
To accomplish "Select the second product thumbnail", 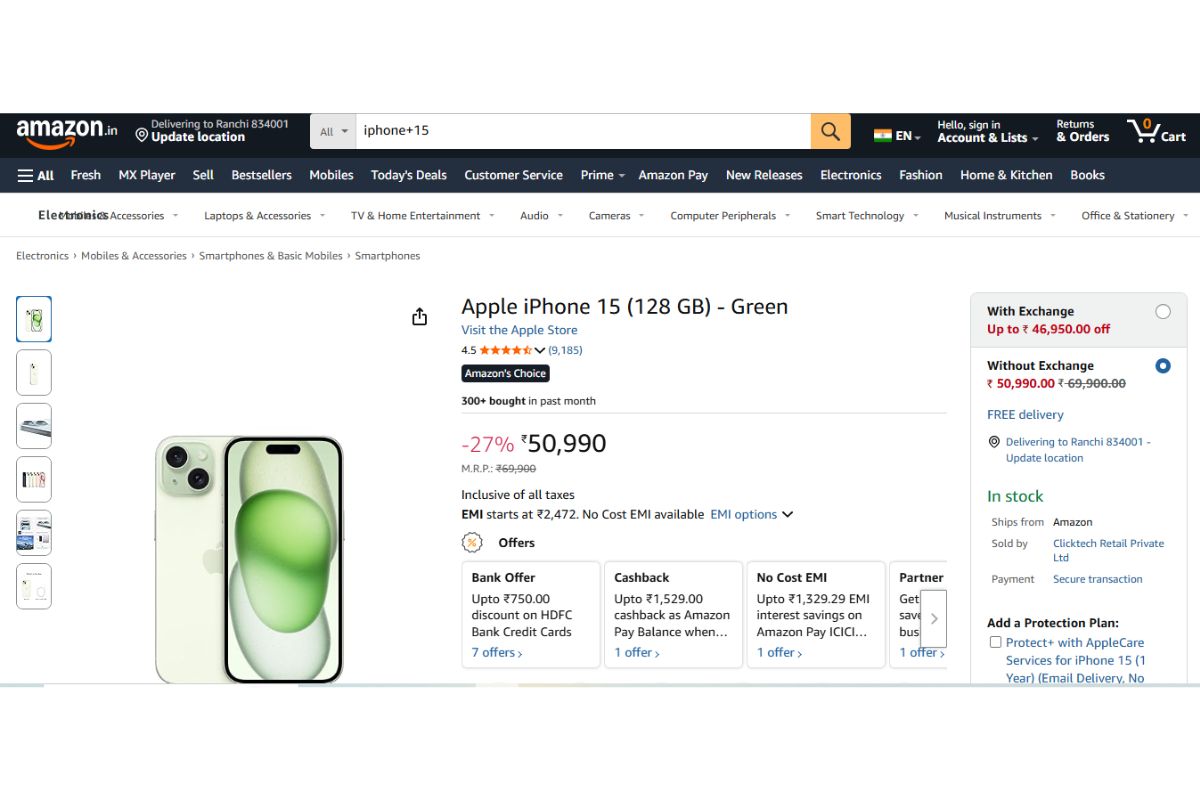I will 33,372.
